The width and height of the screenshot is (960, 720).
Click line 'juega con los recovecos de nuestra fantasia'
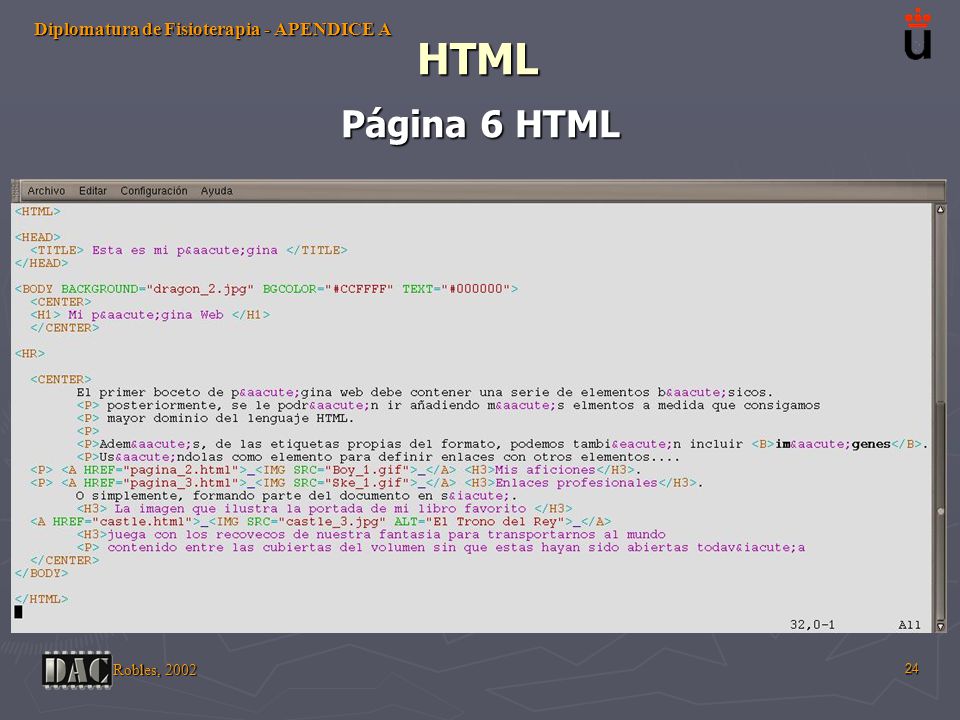click(x=371, y=534)
